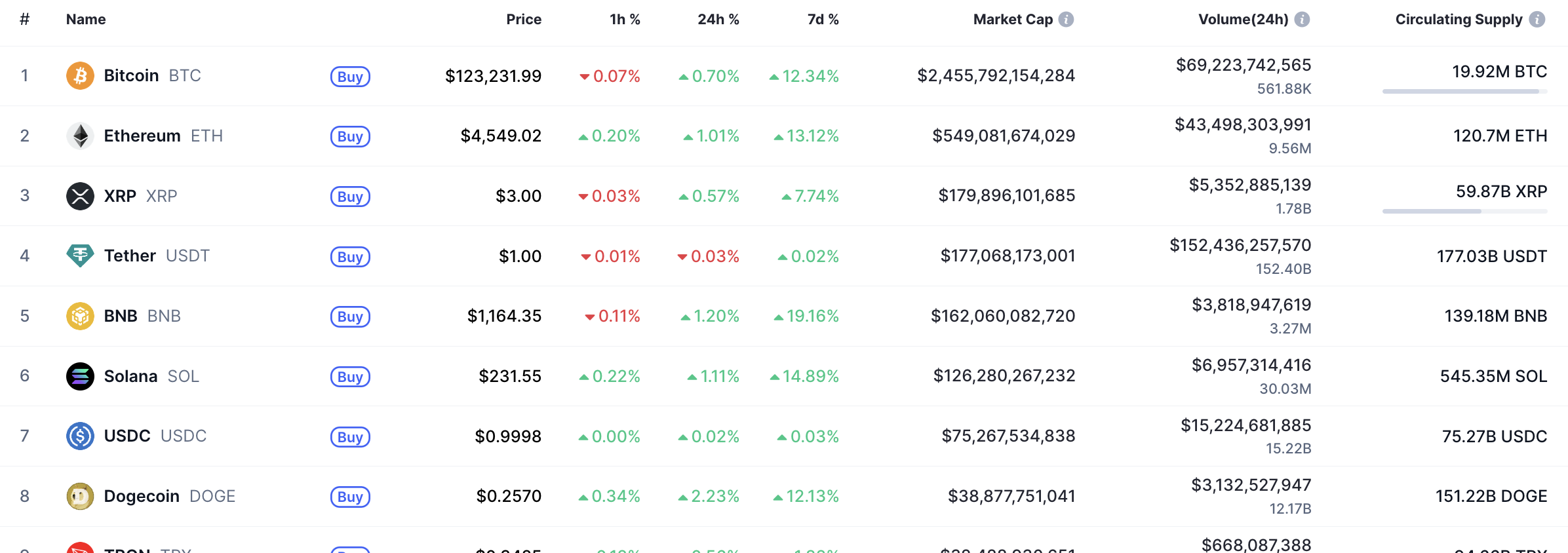
Task: Sort by the 24h % column header
Action: click(x=718, y=20)
